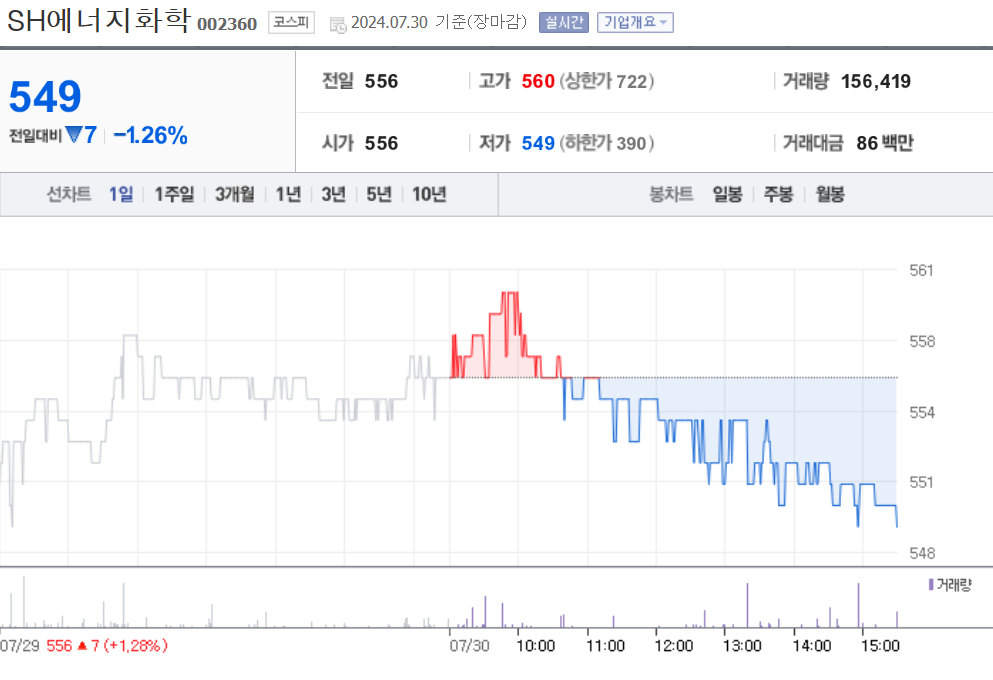Viewport: 993px width, 680px height.
Task: Click the 07/30 date axis label
Action: (x=469, y=646)
